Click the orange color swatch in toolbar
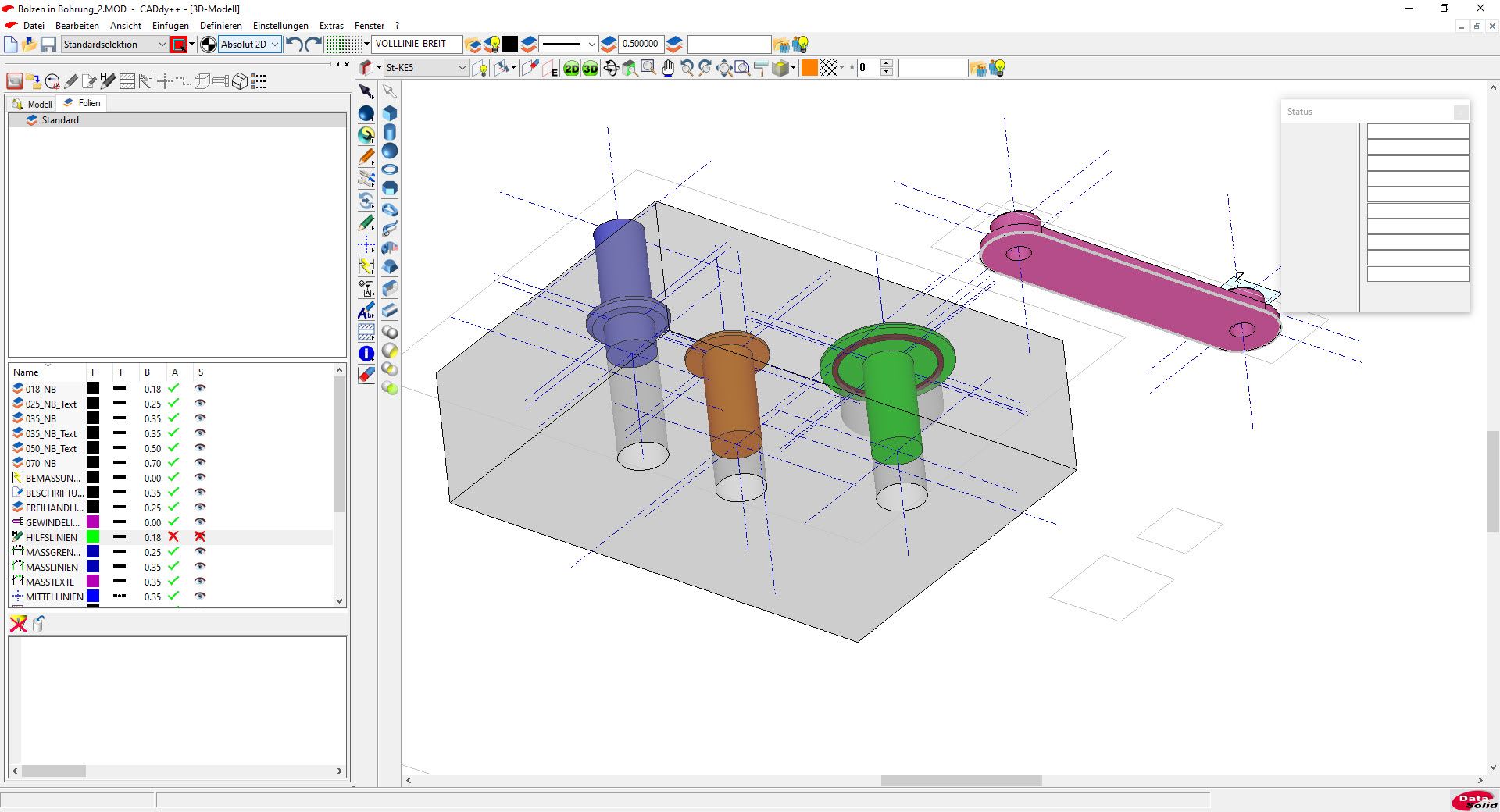Screen dimensions: 1500x812 [809, 69]
